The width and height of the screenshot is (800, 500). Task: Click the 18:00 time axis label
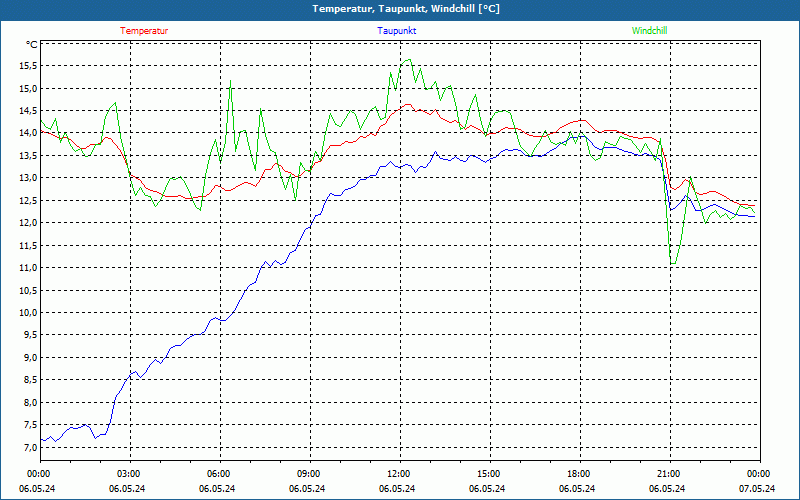click(580, 474)
